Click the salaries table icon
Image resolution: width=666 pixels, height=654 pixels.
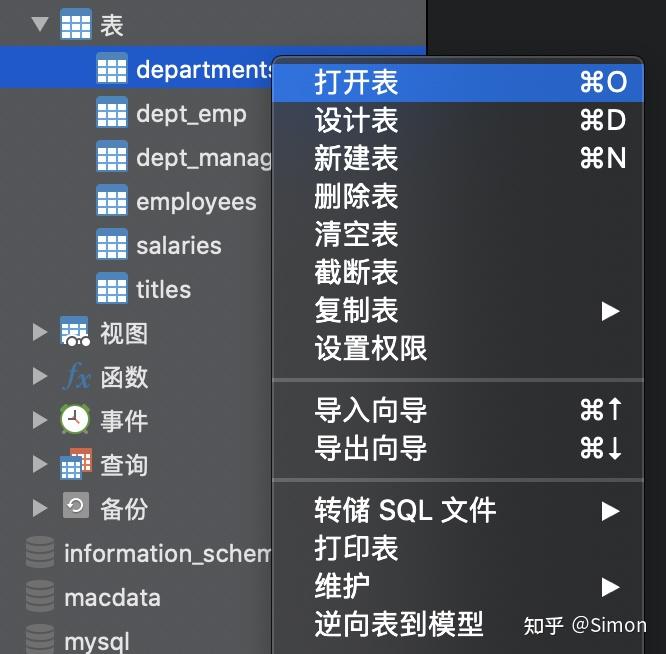(x=111, y=245)
